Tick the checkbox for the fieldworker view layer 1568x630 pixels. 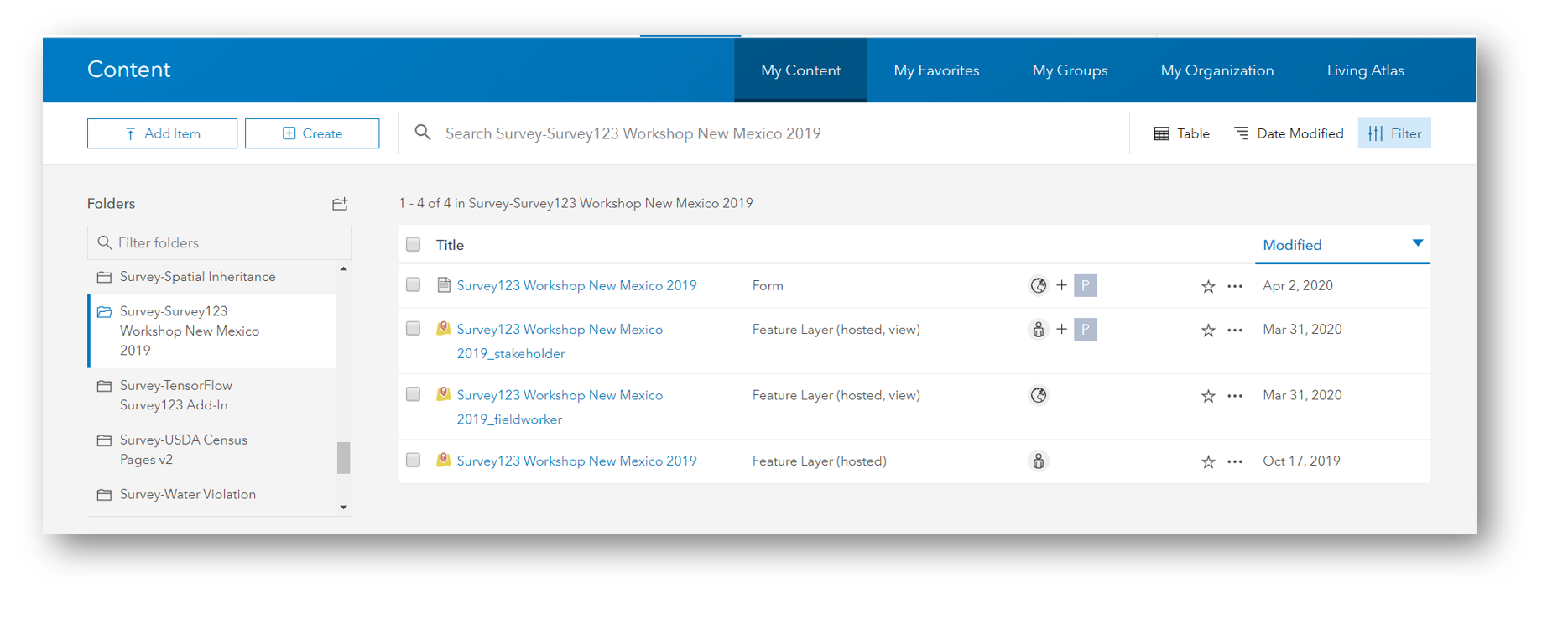(413, 394)
